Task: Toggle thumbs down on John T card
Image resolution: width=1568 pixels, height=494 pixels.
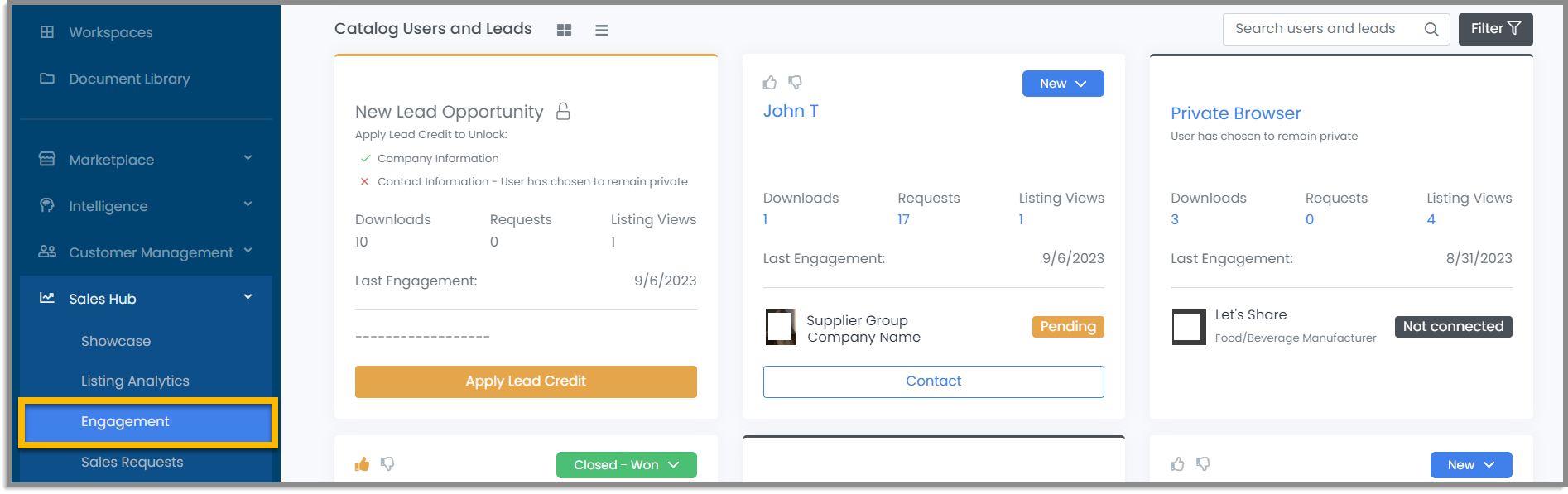Action: (x=795, y=83)
